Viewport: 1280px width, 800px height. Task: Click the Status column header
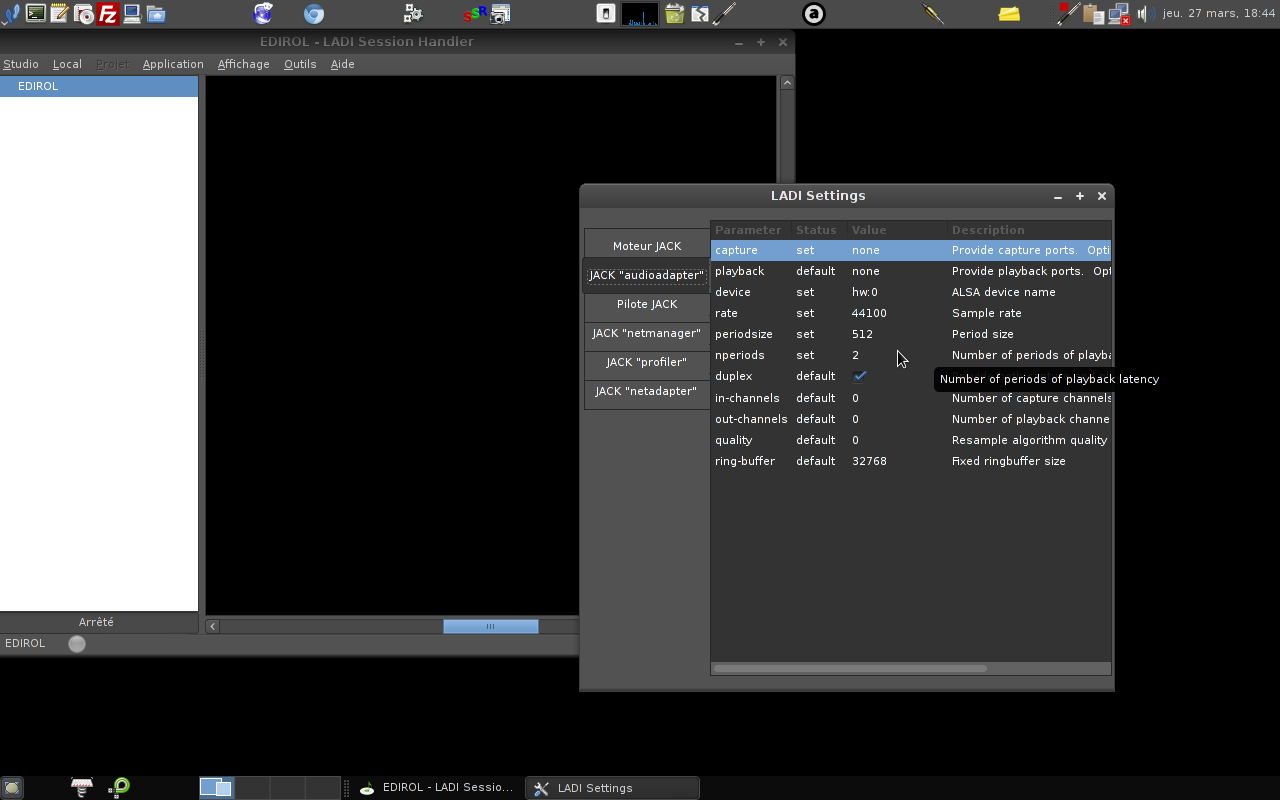point(818,230)
